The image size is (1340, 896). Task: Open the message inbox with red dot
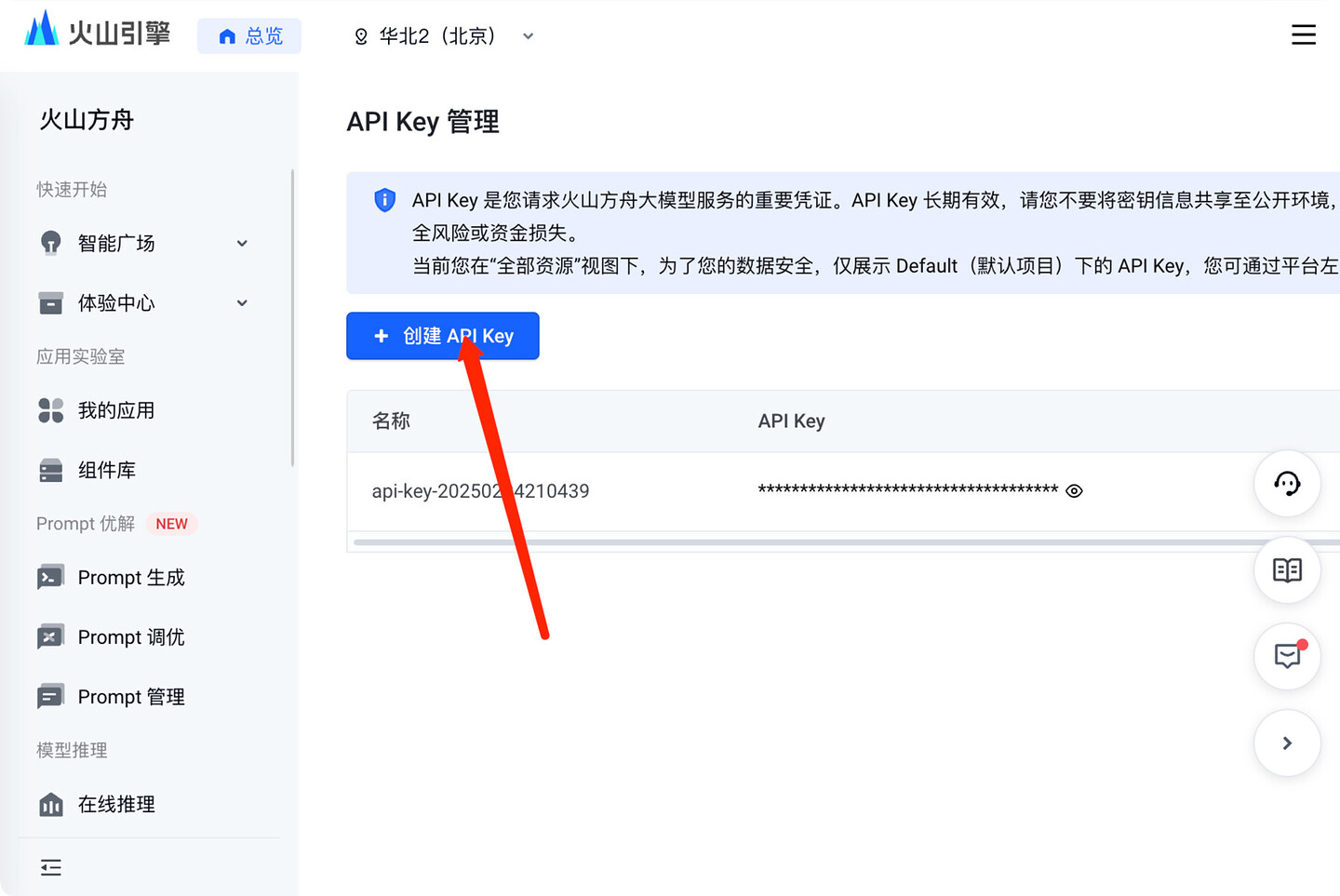(1287, 656)
